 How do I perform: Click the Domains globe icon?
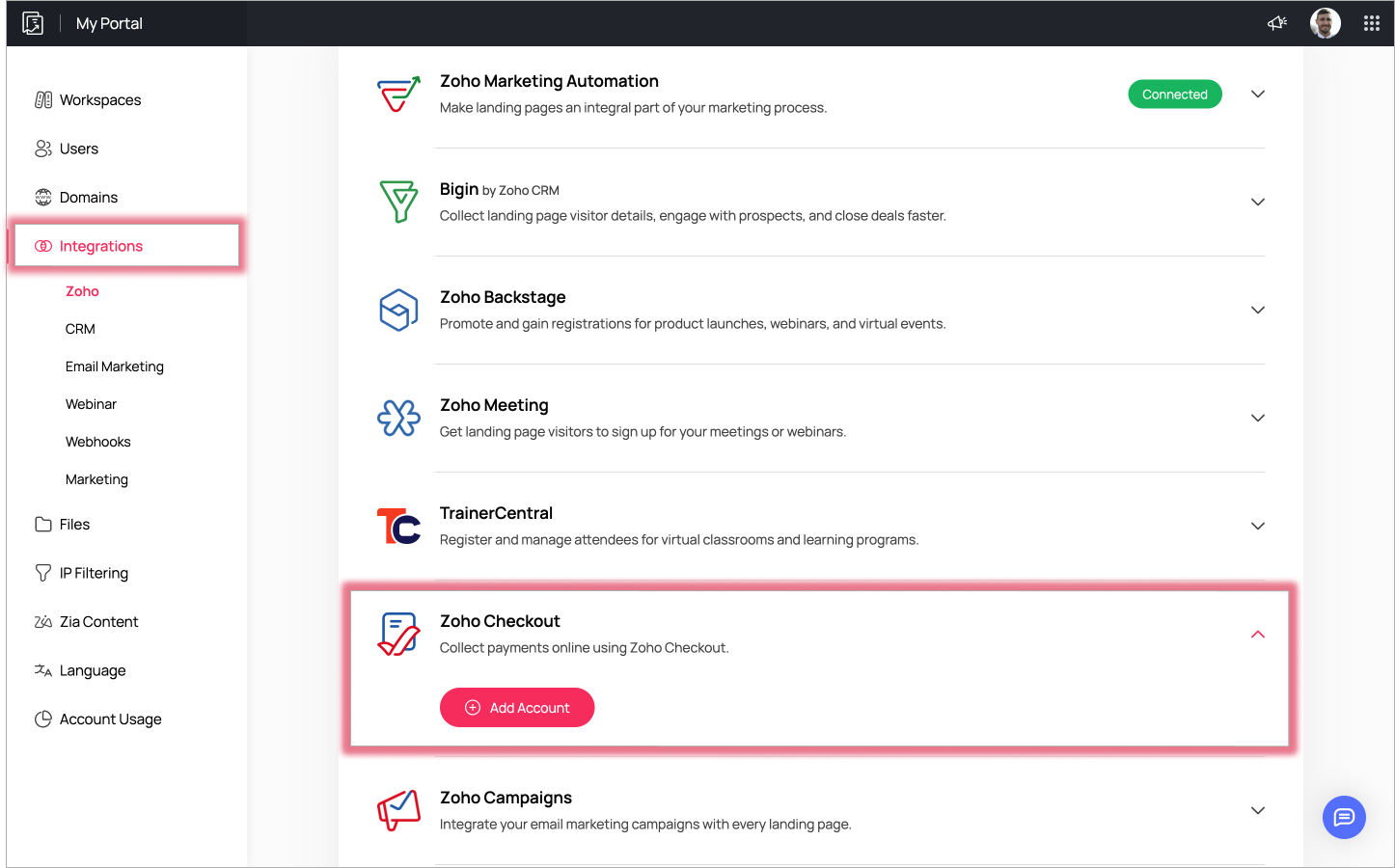click(43, 197)
